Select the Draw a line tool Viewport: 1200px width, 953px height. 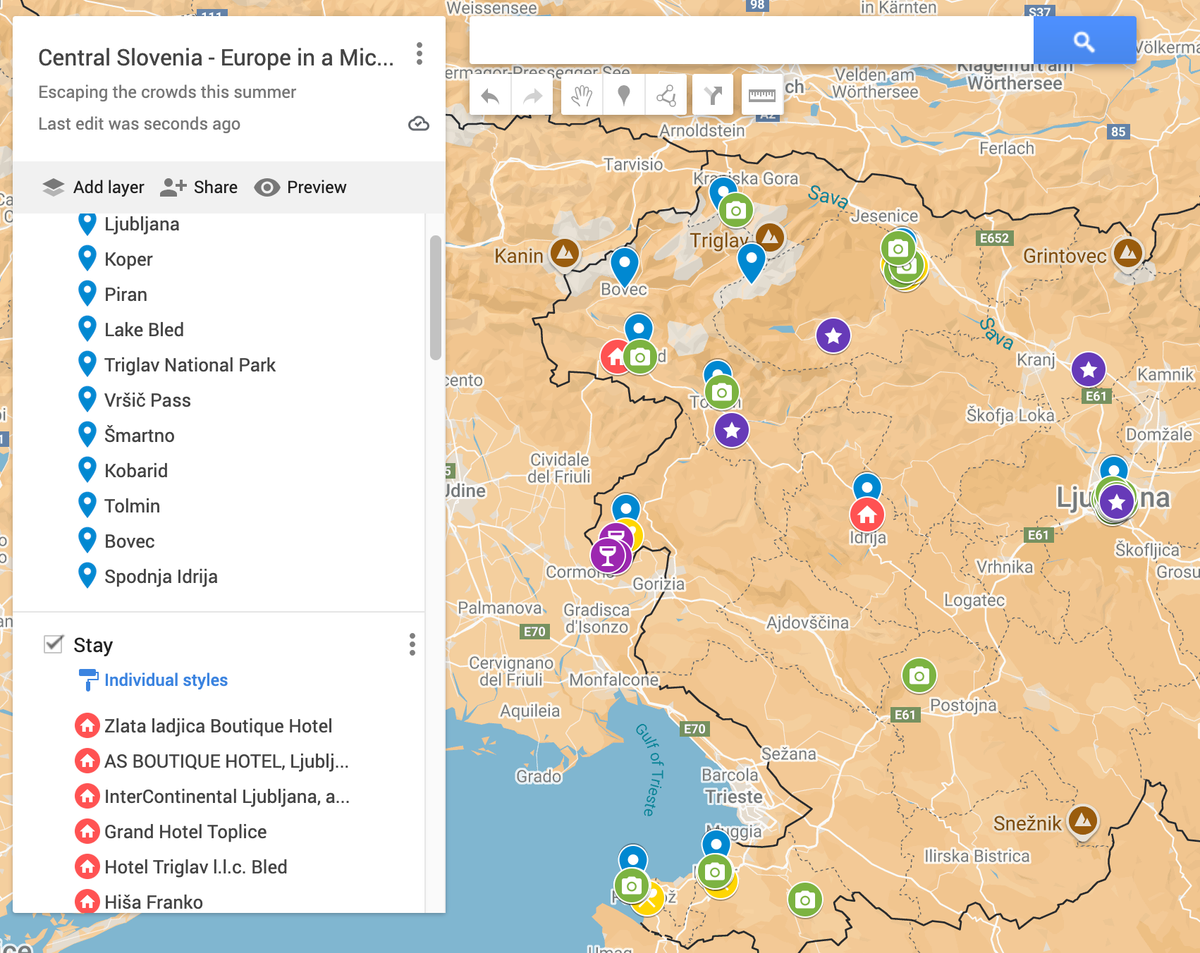667,94
